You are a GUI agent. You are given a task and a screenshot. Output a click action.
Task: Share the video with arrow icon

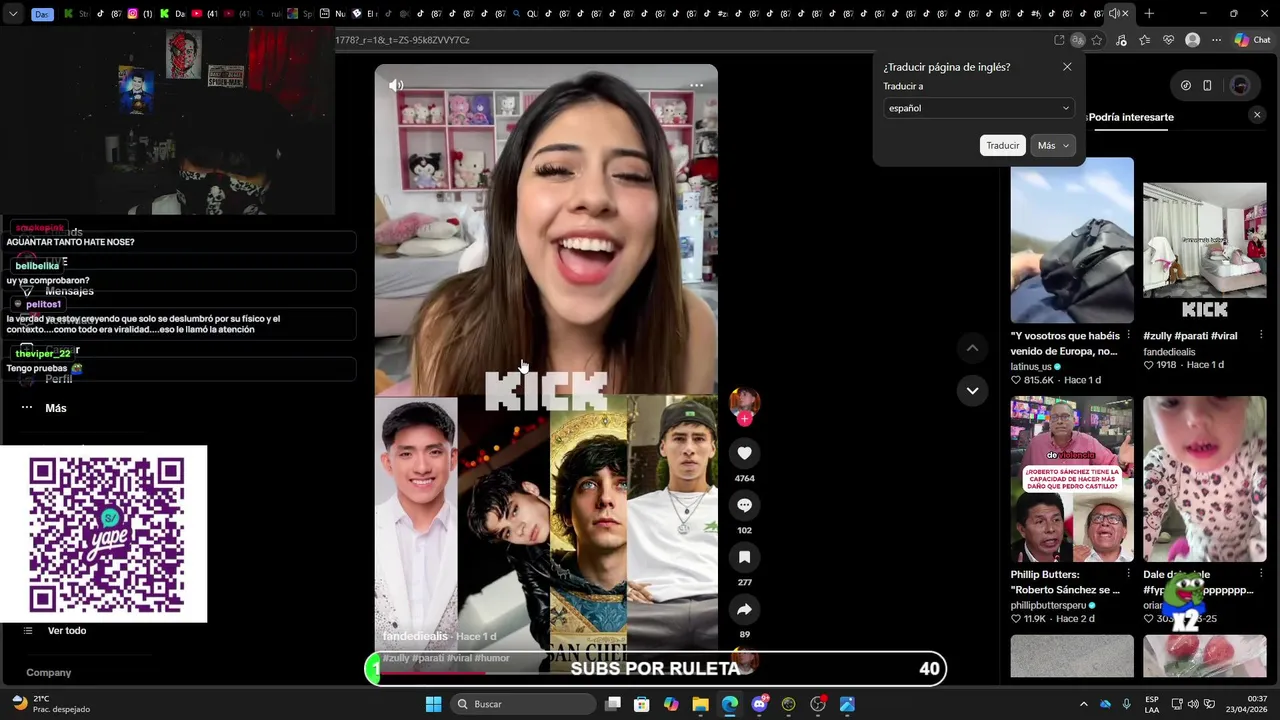[x=744, y=609]
